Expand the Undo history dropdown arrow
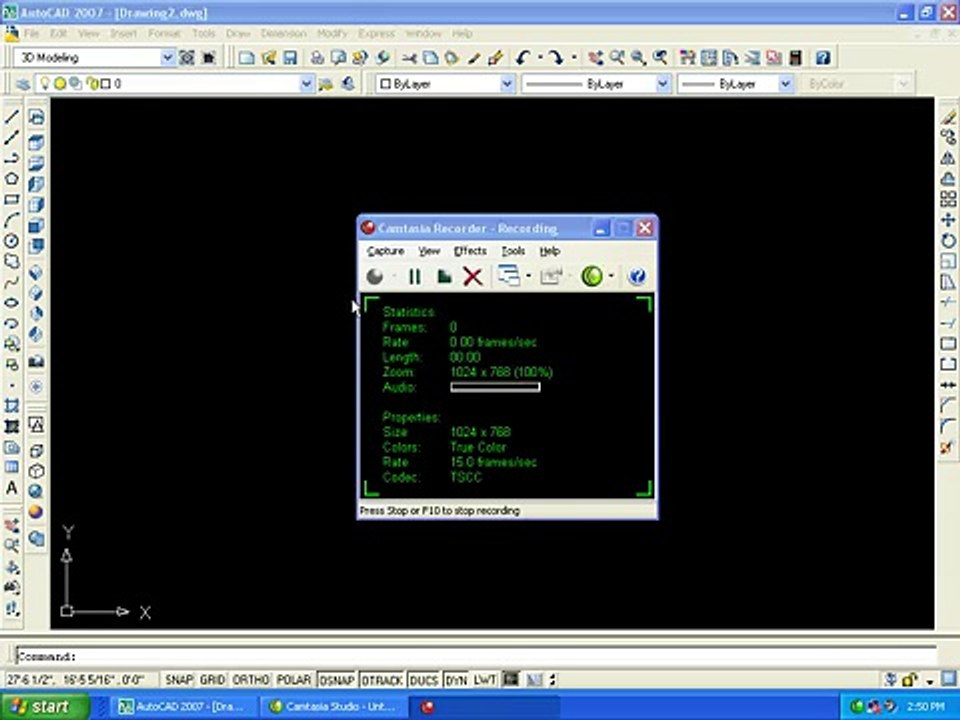Screen dimensions: 960x720 (540, 58)
